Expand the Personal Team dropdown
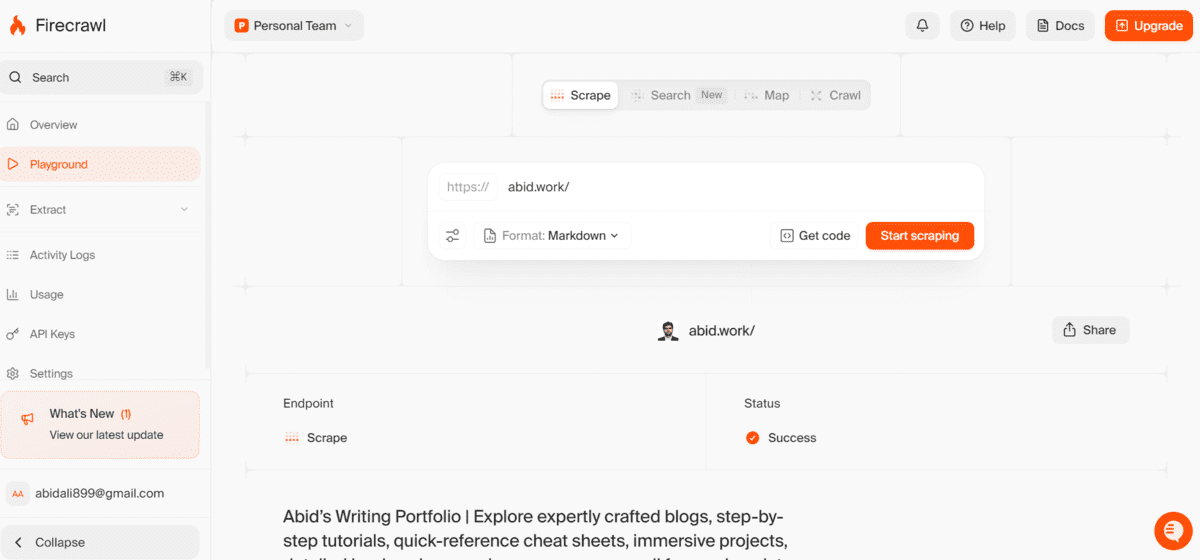1200x560 pixels. coord(294,26)
